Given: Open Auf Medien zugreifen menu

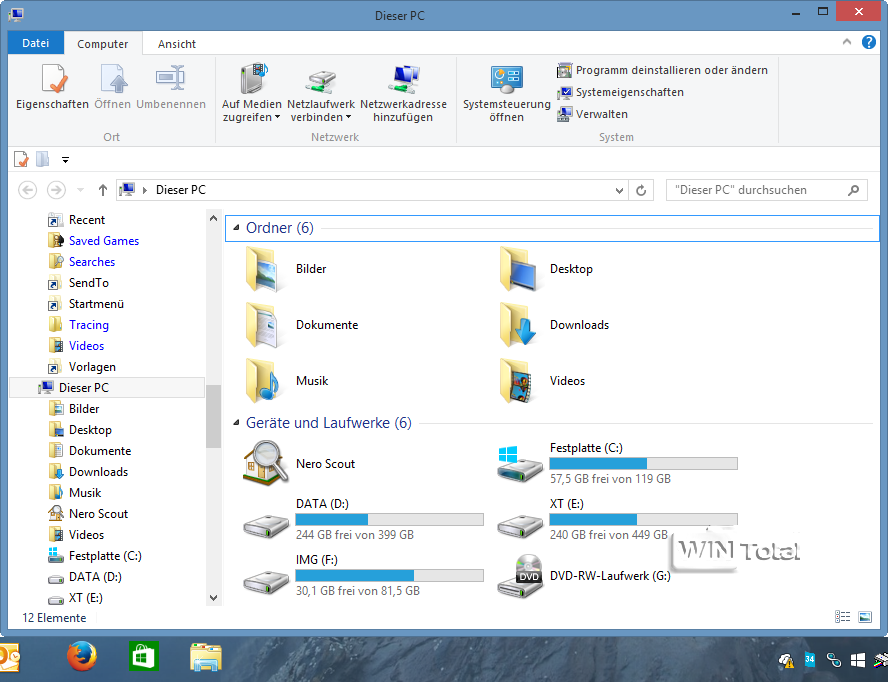Looking at the screenshot, I should tap(251, 93).
